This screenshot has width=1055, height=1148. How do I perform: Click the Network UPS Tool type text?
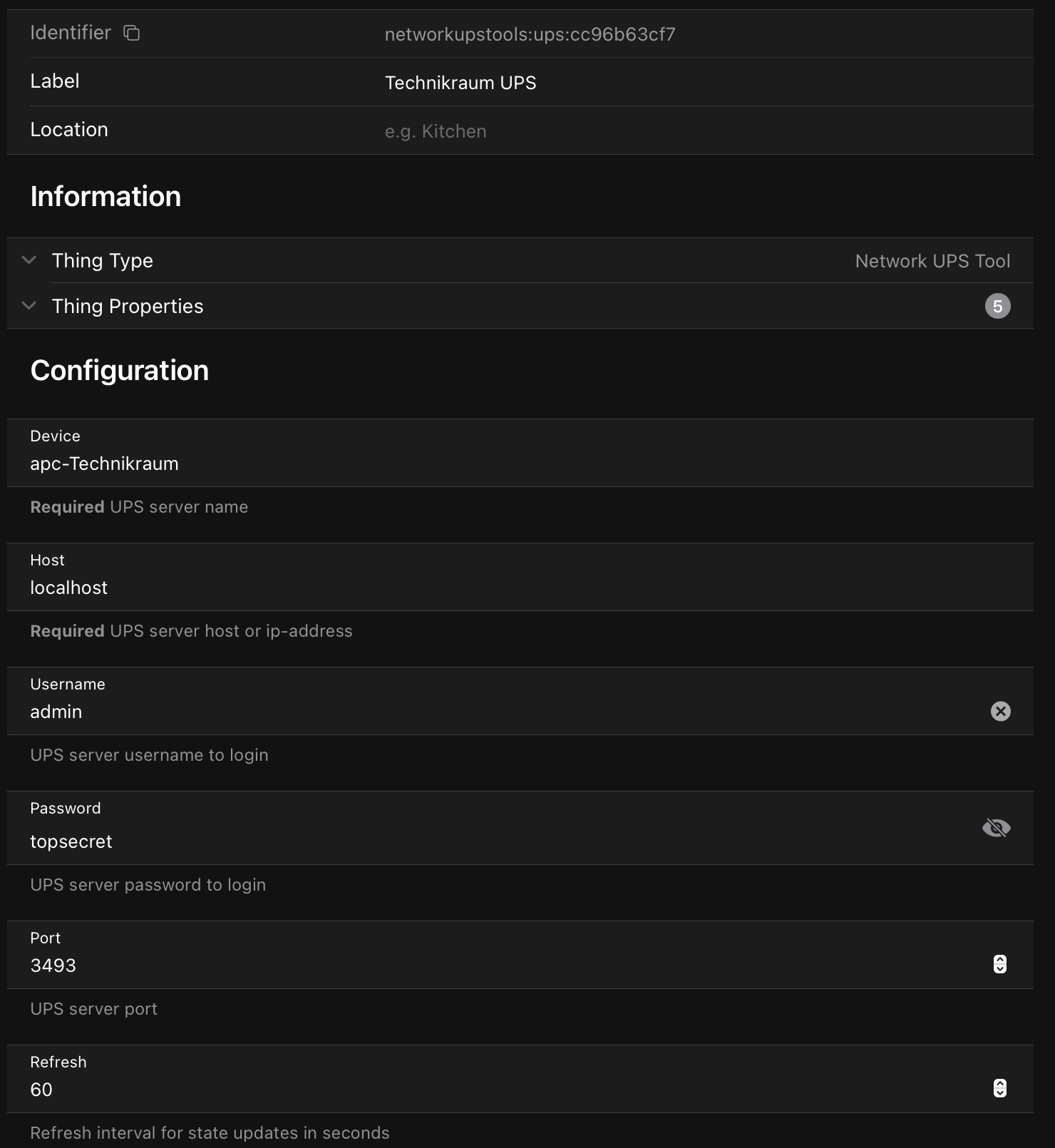tap(932, 261)
